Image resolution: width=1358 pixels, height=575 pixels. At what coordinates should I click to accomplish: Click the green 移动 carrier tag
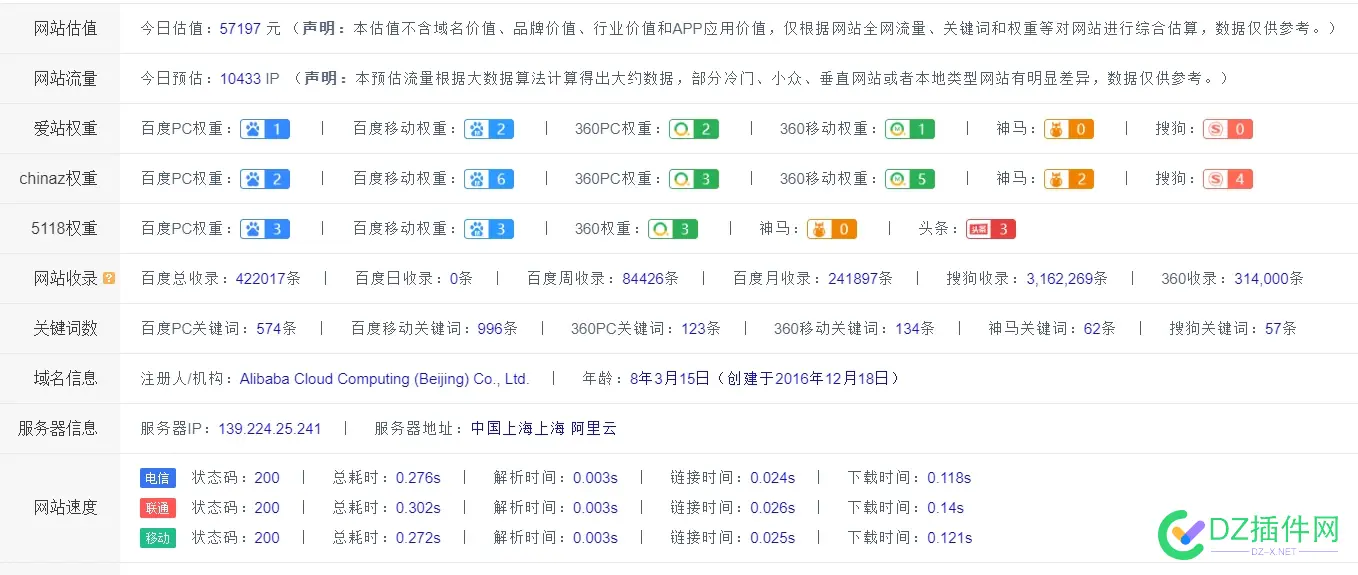coord(157,538)
